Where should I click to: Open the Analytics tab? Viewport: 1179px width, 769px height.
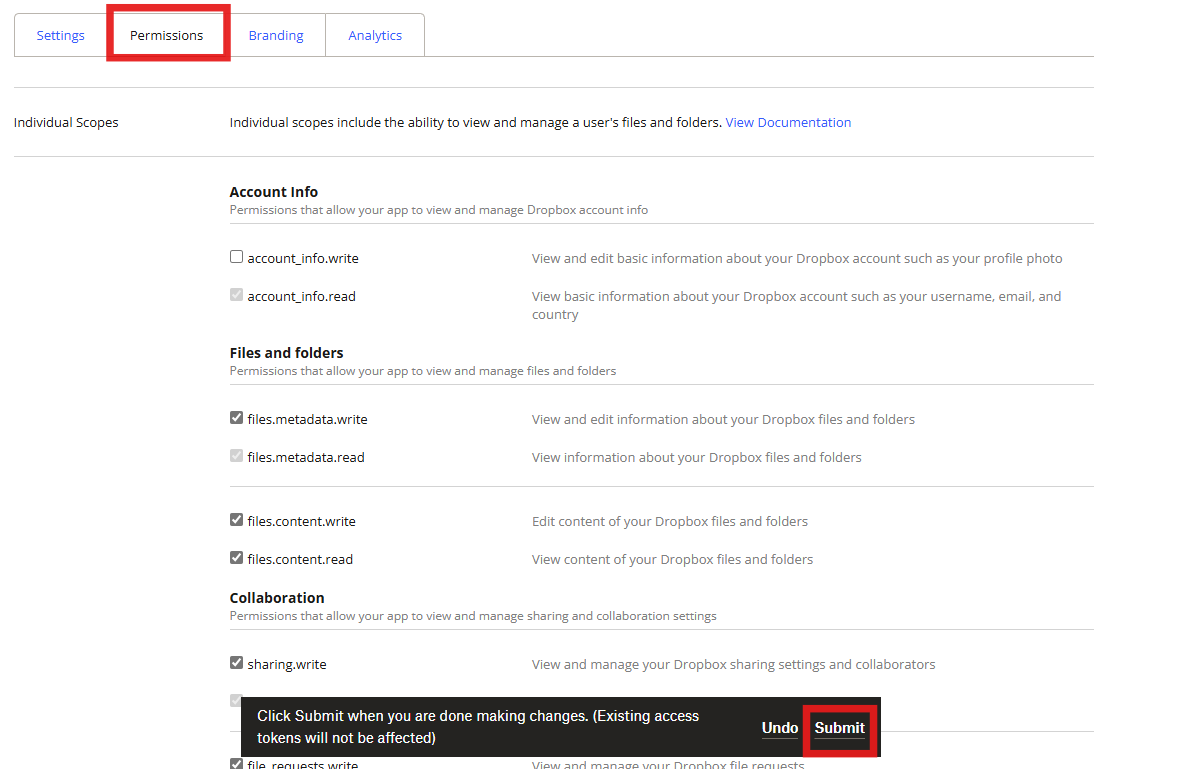375,34
